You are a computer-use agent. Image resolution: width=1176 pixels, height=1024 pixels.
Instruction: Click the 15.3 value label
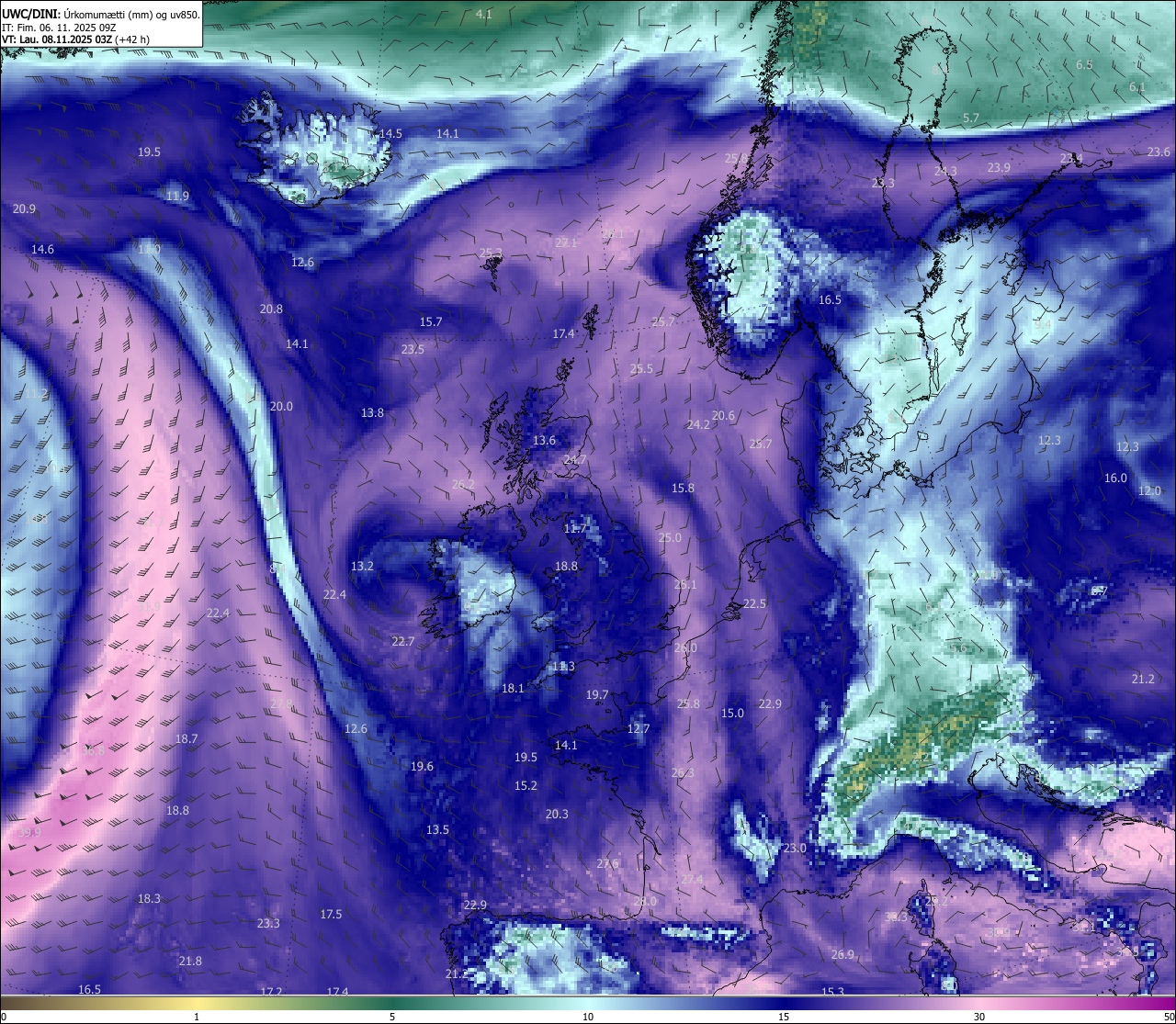point(832,992)
